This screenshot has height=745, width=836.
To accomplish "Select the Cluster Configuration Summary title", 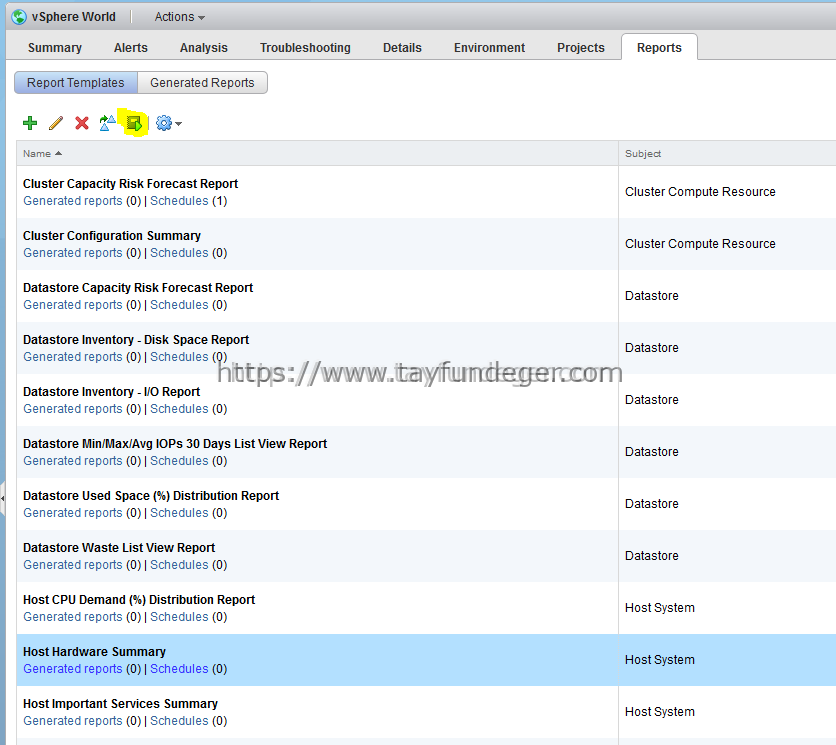I will 111,236.
